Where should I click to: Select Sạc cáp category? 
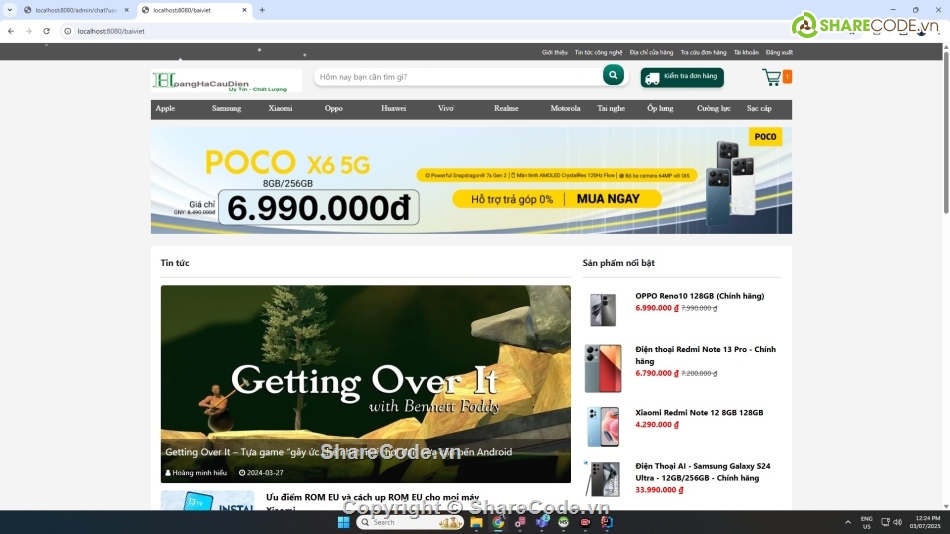coord(759,108)
